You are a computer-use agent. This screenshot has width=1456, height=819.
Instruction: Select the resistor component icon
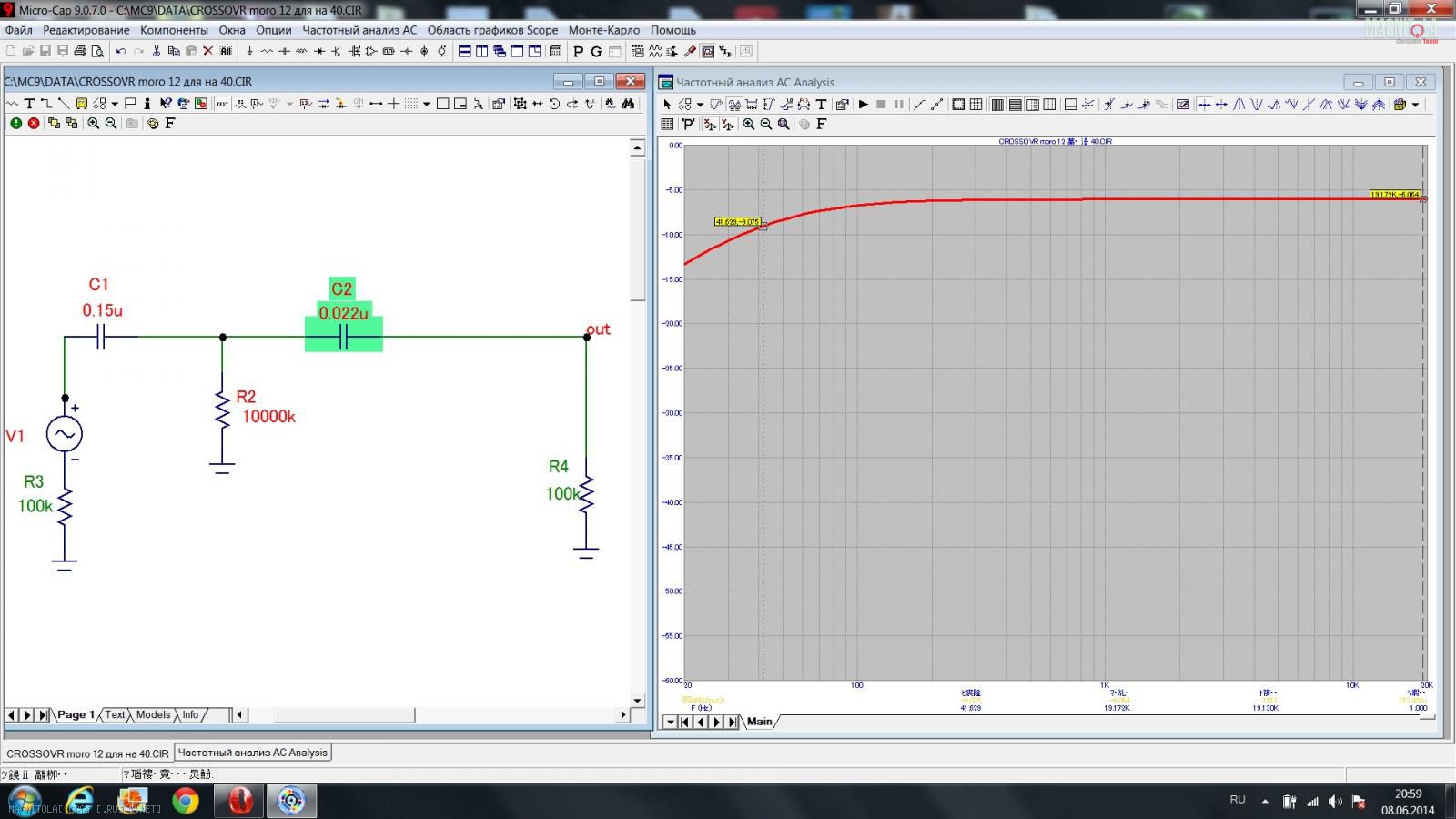pos(267,51)
